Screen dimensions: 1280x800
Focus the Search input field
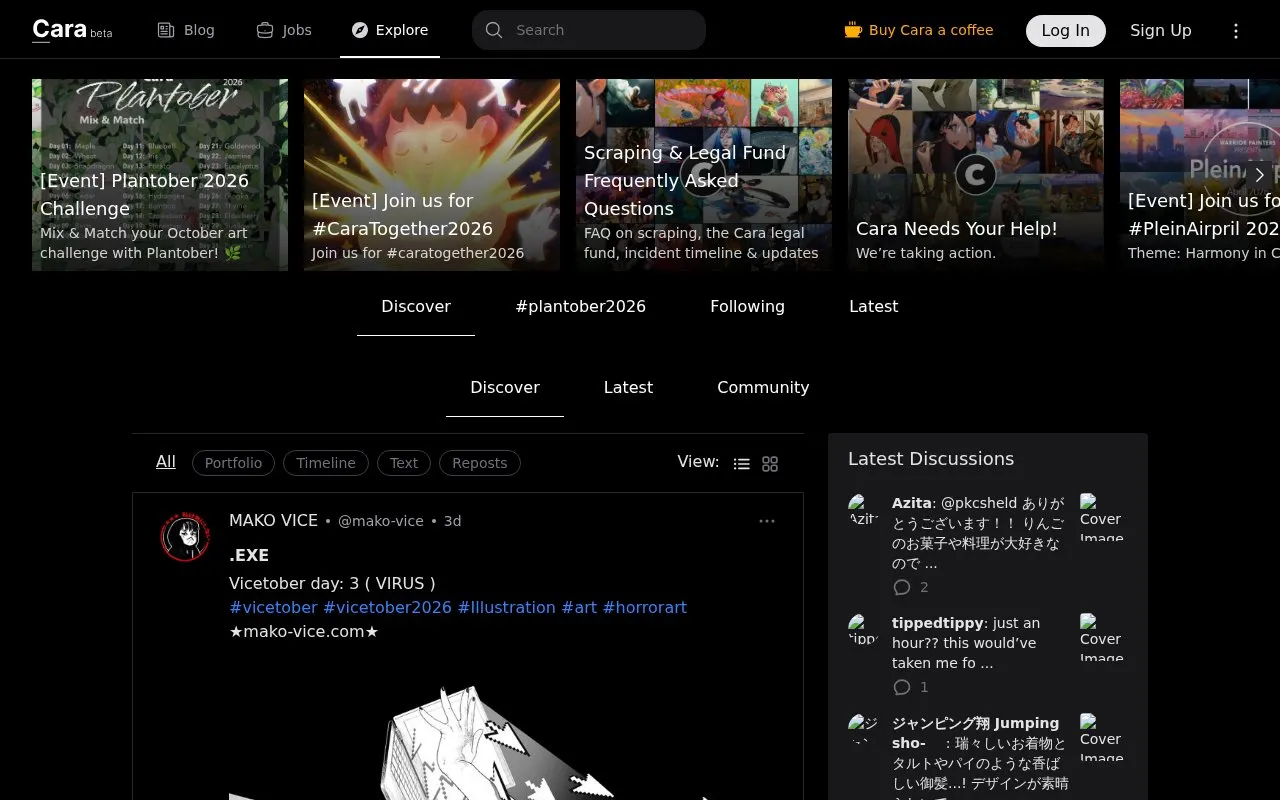pyautogui.click(x=589, y=30)
